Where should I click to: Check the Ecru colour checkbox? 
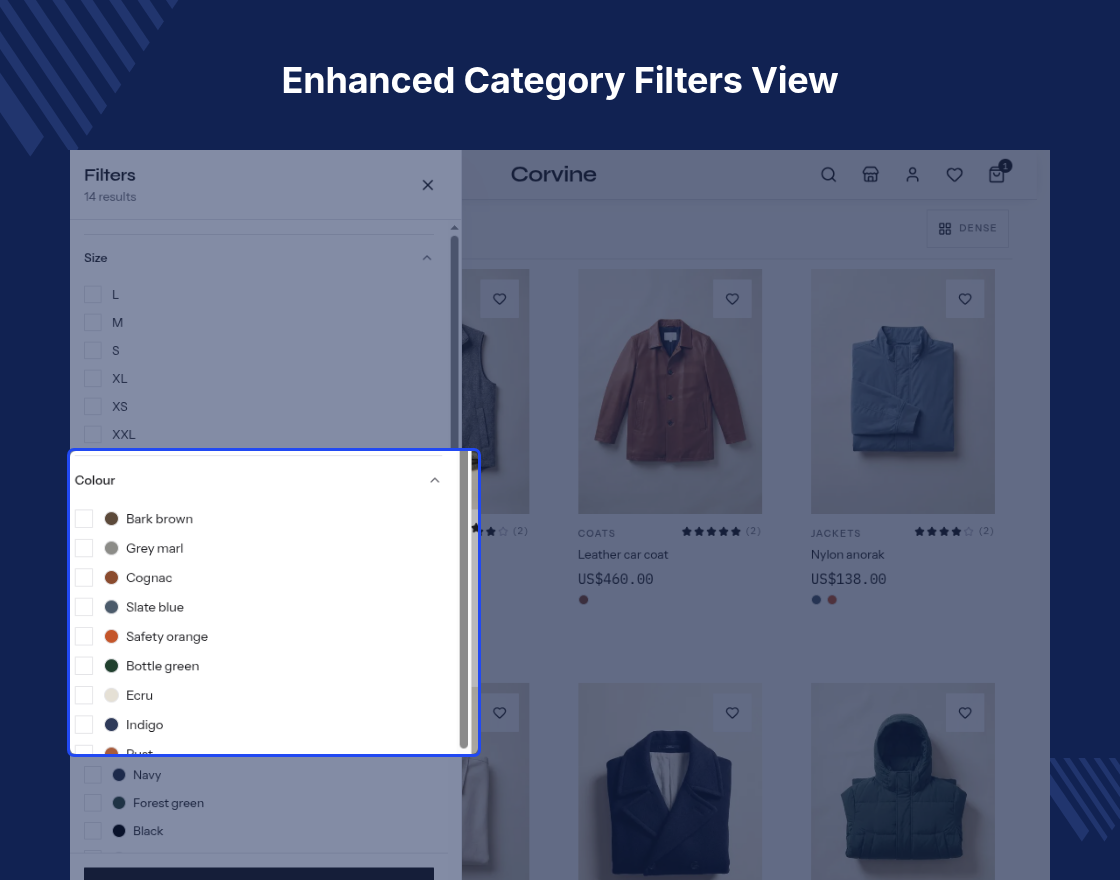pyautogui.click(x=84, y=695)
